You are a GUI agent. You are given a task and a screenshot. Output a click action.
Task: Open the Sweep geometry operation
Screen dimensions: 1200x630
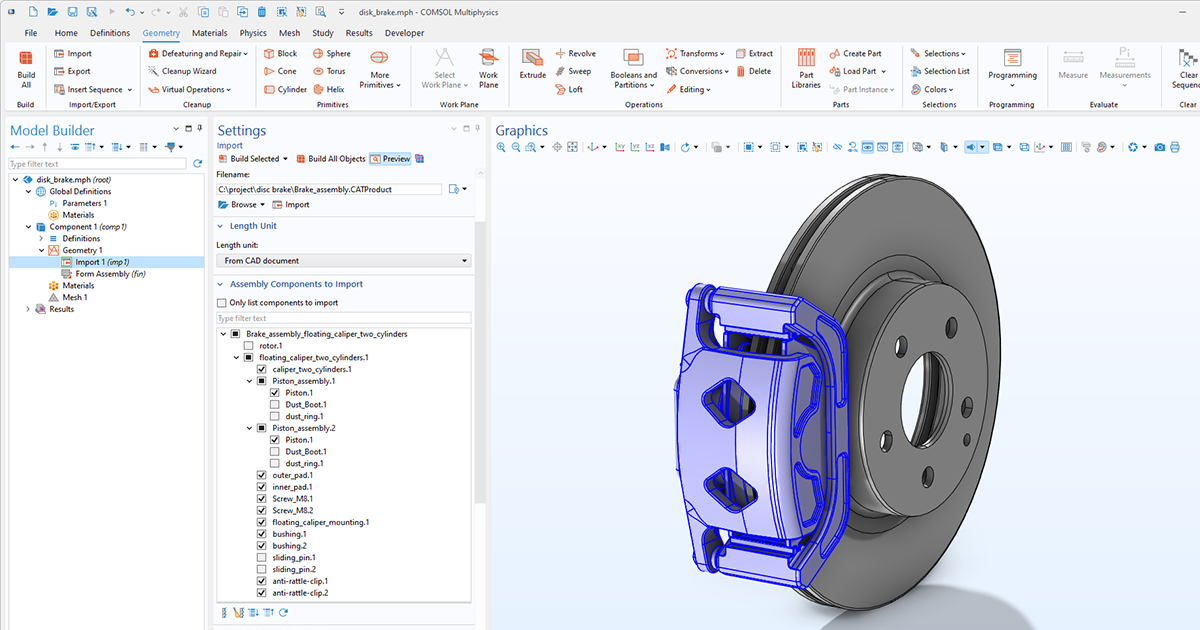coord(576,71)
